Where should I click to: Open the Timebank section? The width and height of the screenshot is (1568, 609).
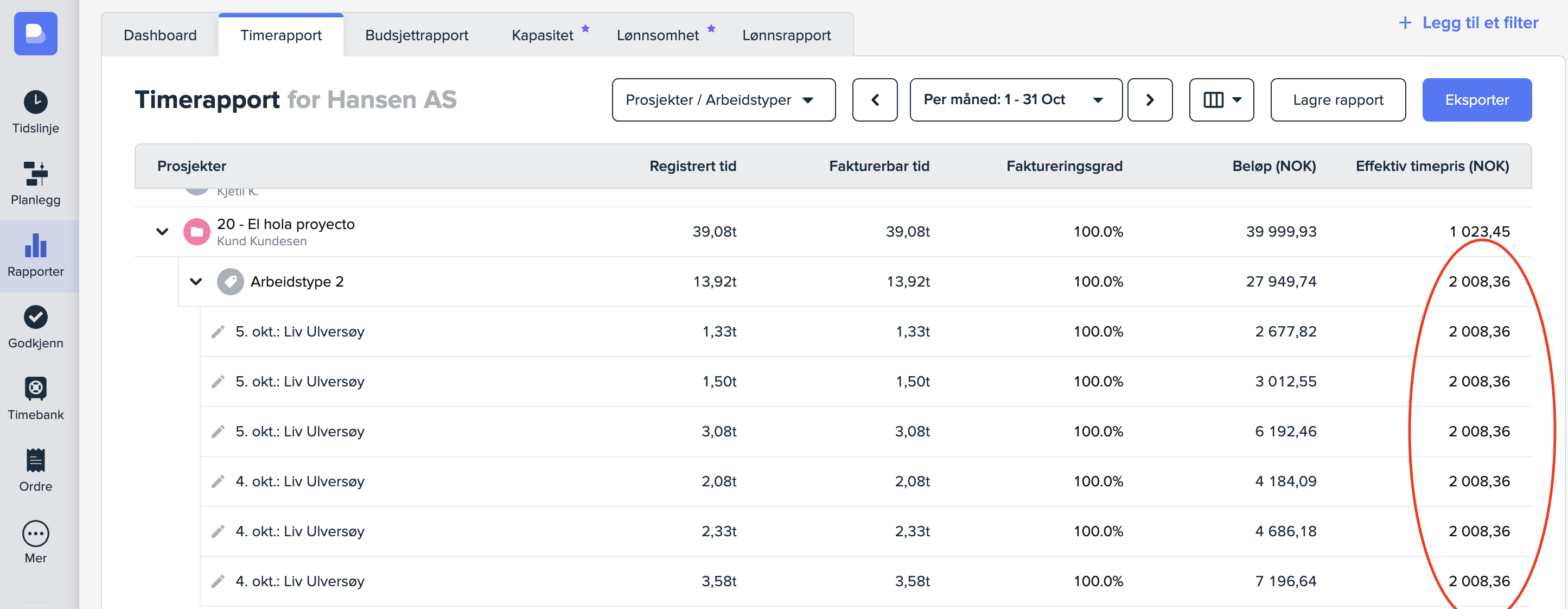point(35,389)
